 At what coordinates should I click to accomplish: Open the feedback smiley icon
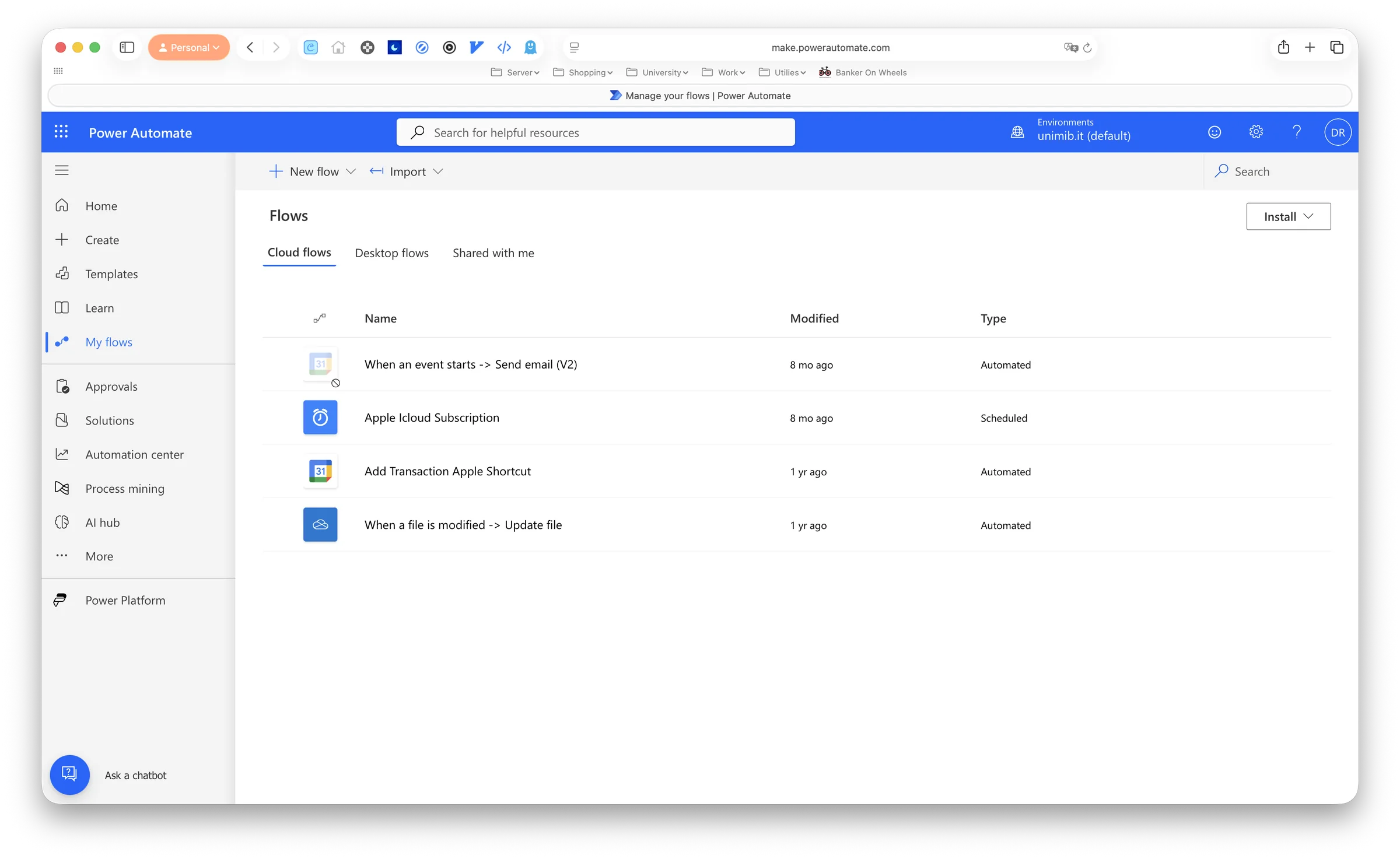pyautogui.click(x=1214, y=132)
